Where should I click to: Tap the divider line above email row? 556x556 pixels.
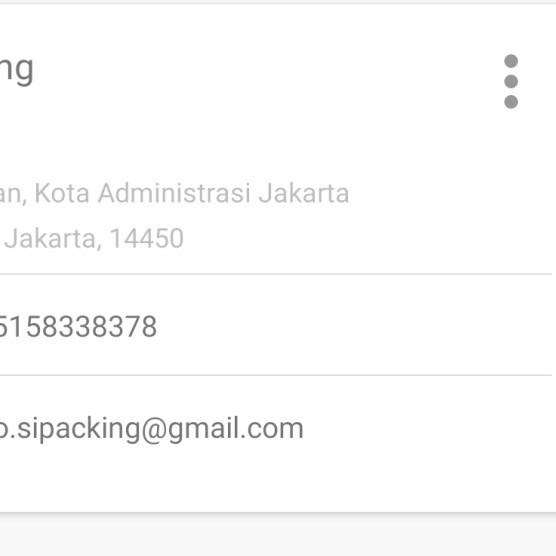coord(276,375)
